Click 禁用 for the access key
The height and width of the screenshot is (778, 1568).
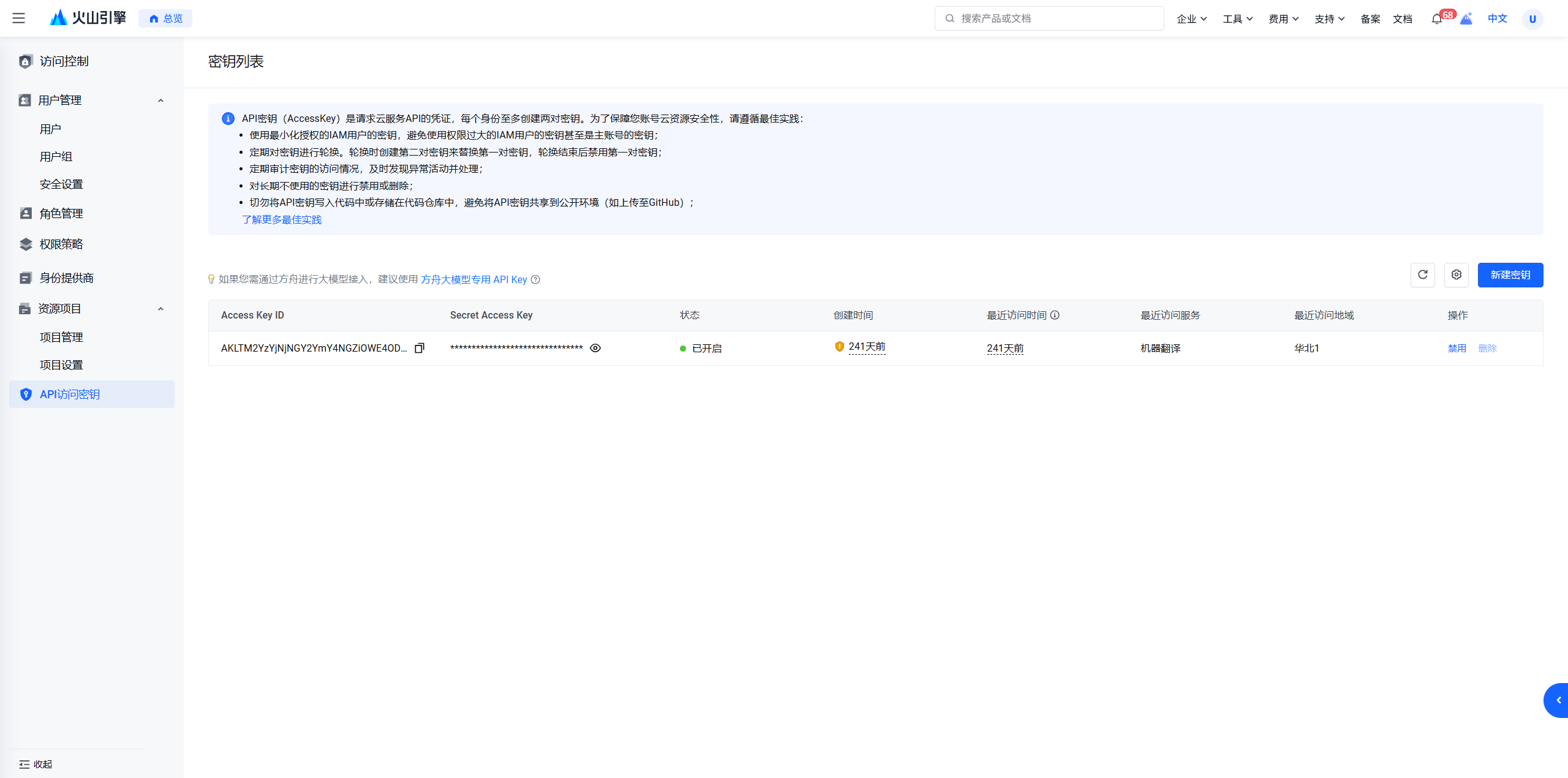pyautogui.click(x=1457, y=348)
